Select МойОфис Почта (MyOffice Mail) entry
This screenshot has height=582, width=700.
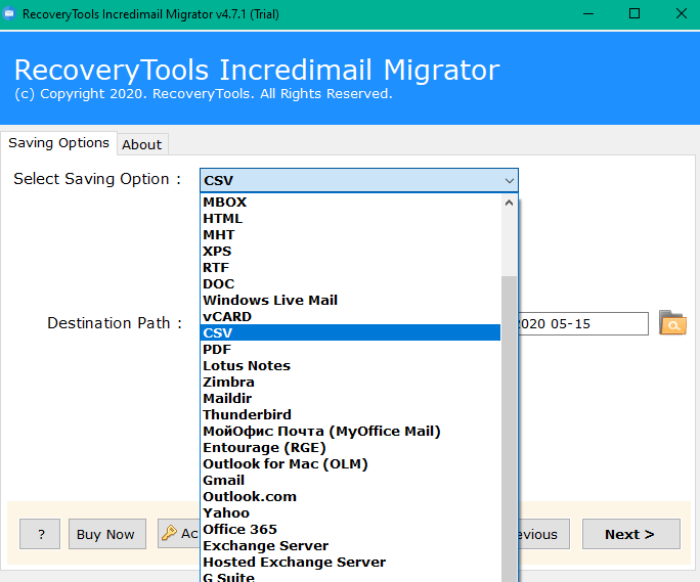point(350,431)
